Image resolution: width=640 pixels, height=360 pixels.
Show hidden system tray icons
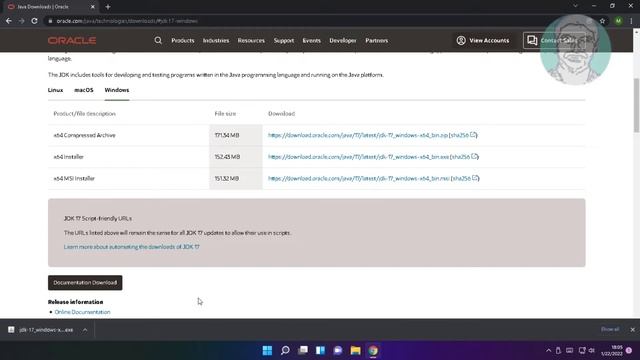[548, 351]
